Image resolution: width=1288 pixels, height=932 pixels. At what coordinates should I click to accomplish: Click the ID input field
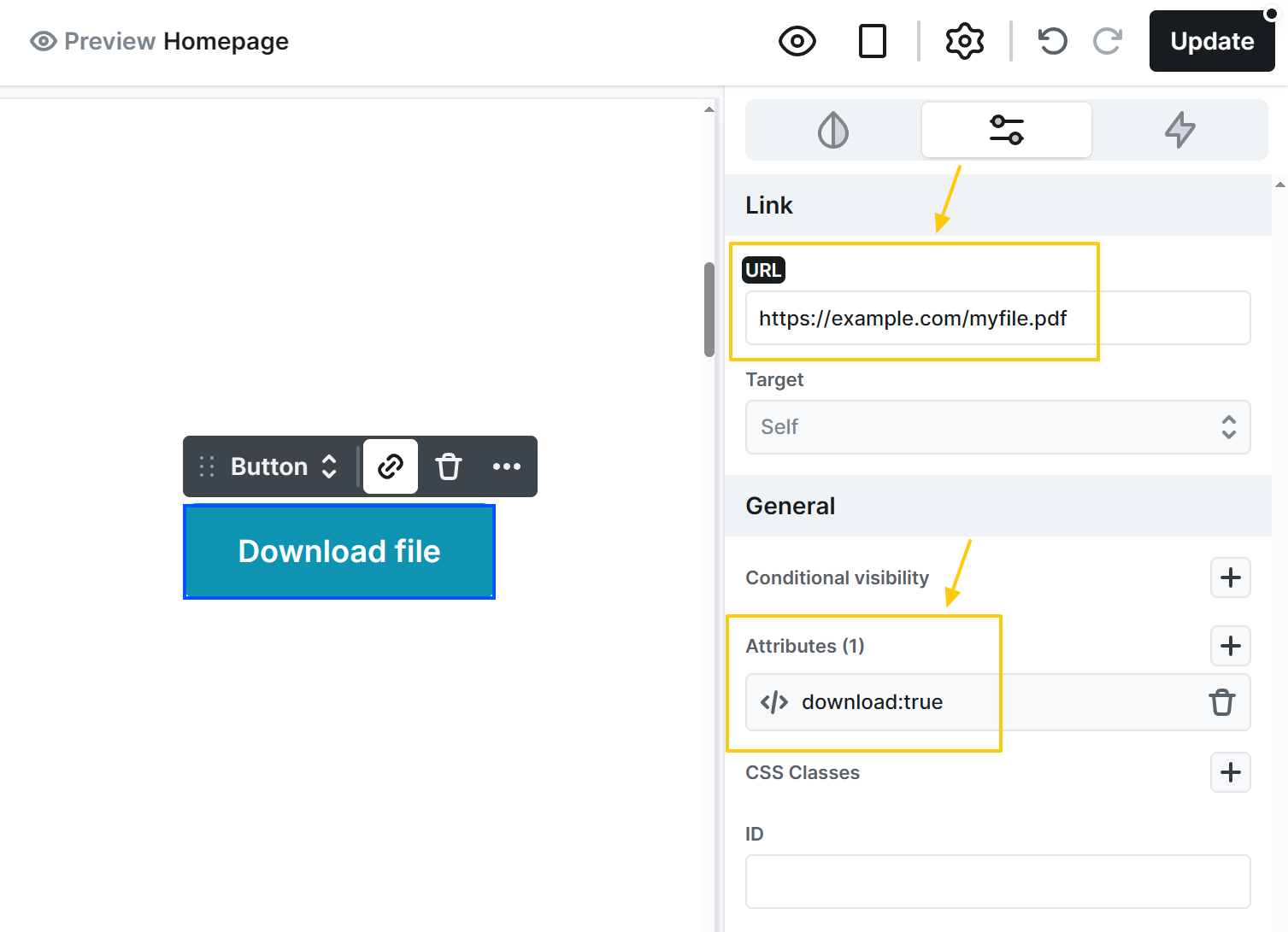997,882
